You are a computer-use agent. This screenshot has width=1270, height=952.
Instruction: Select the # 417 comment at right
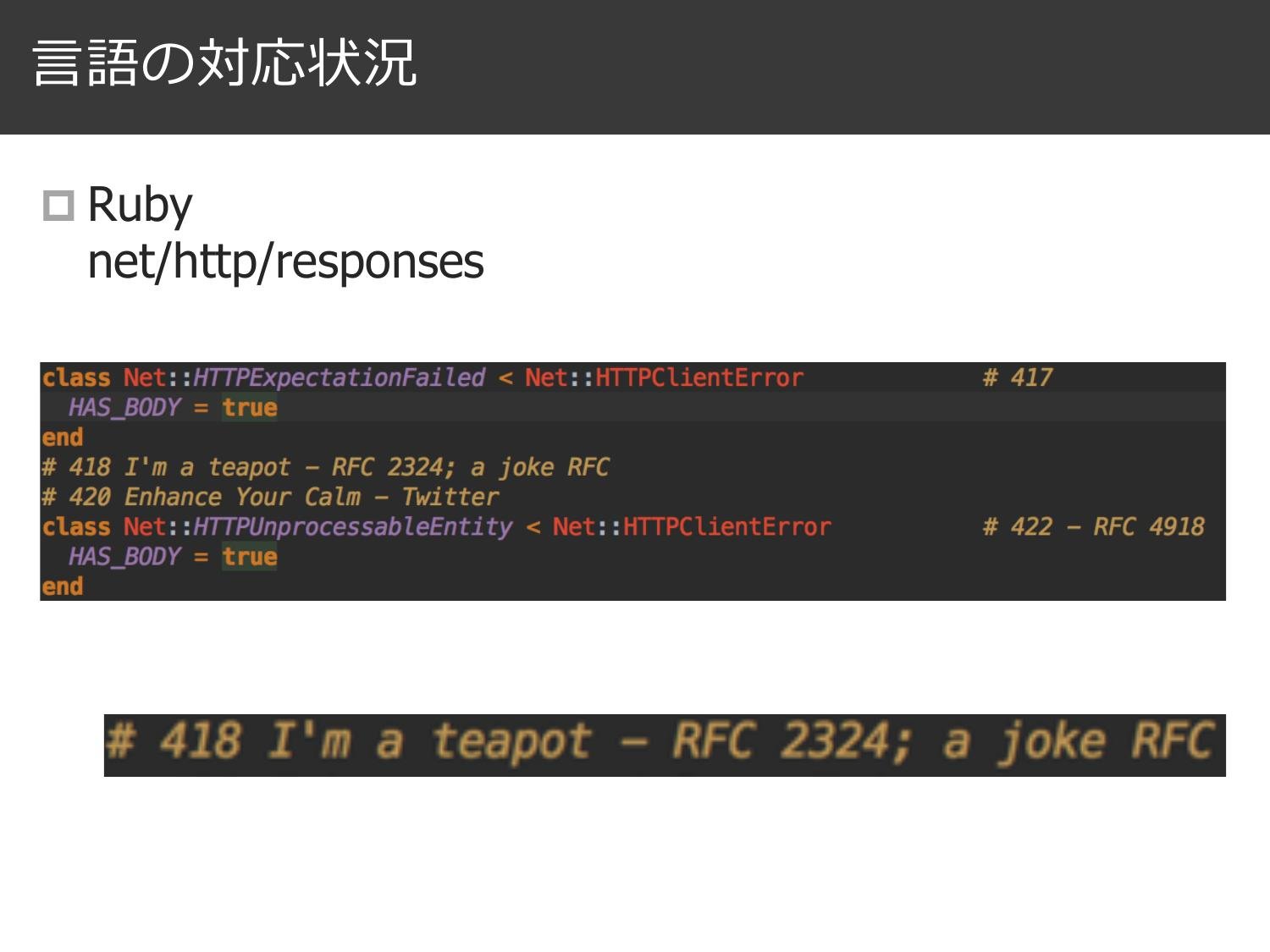pos(1017,378)
